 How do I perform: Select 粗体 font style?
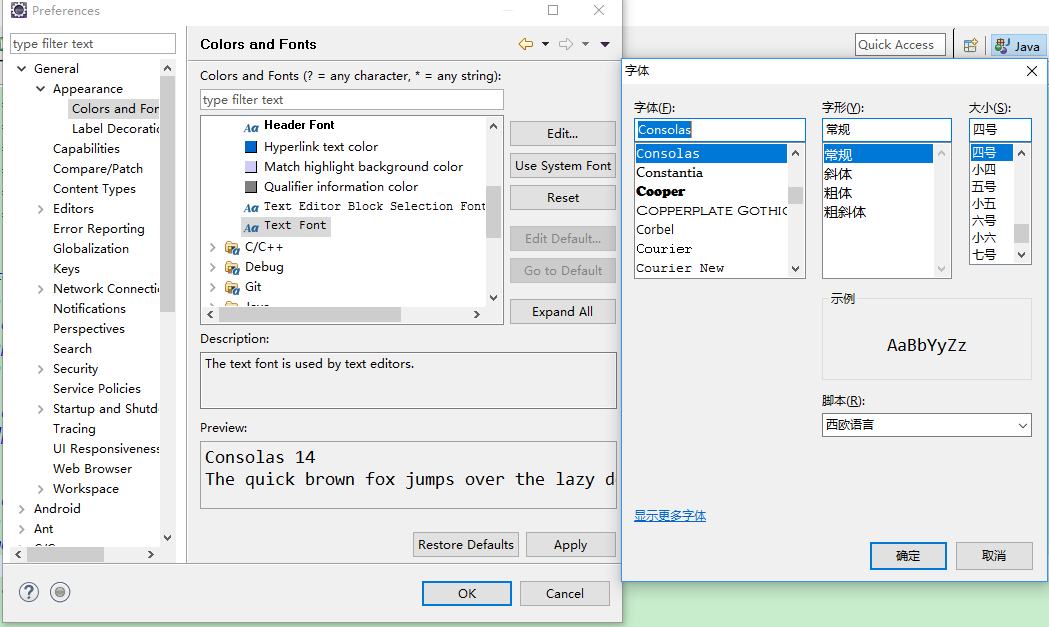[838, 193]
